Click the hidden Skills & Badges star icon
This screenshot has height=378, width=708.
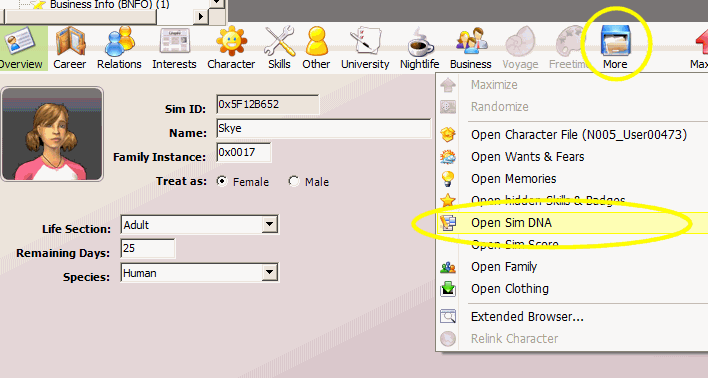click(x=448, y=201)
